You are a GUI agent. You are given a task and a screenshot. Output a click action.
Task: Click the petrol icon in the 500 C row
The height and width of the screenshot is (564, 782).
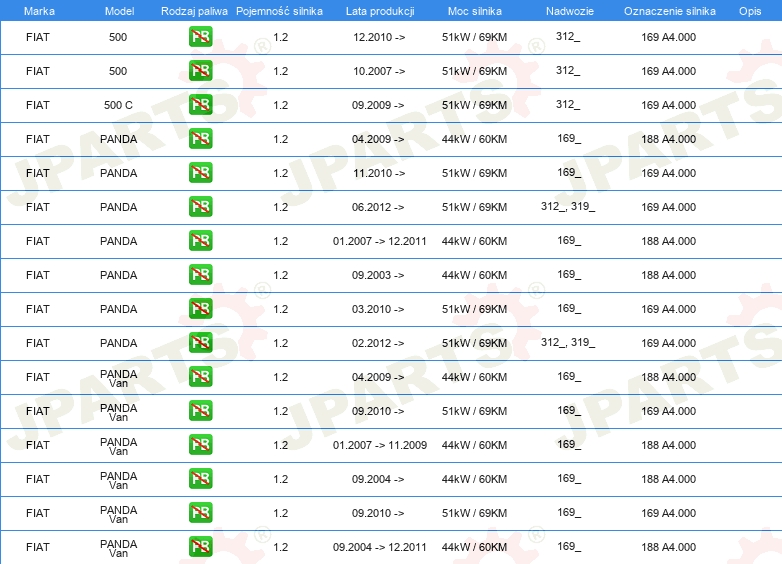click(200, 105)
